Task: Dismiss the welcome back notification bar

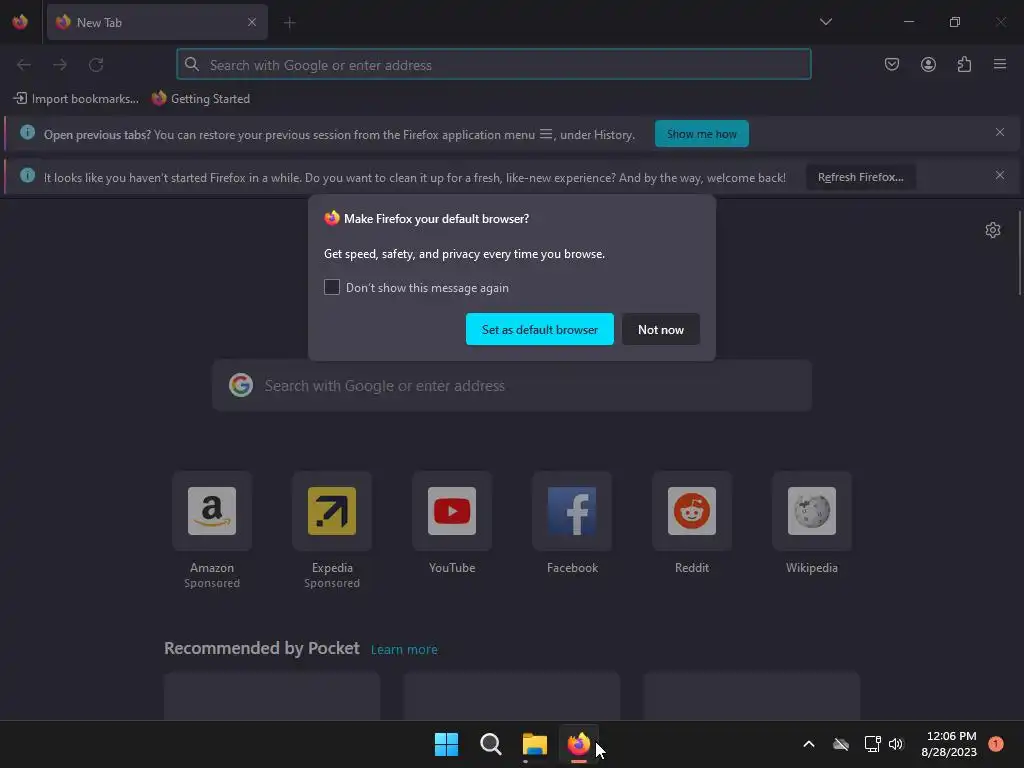Action: click(x=1000, y=175)
